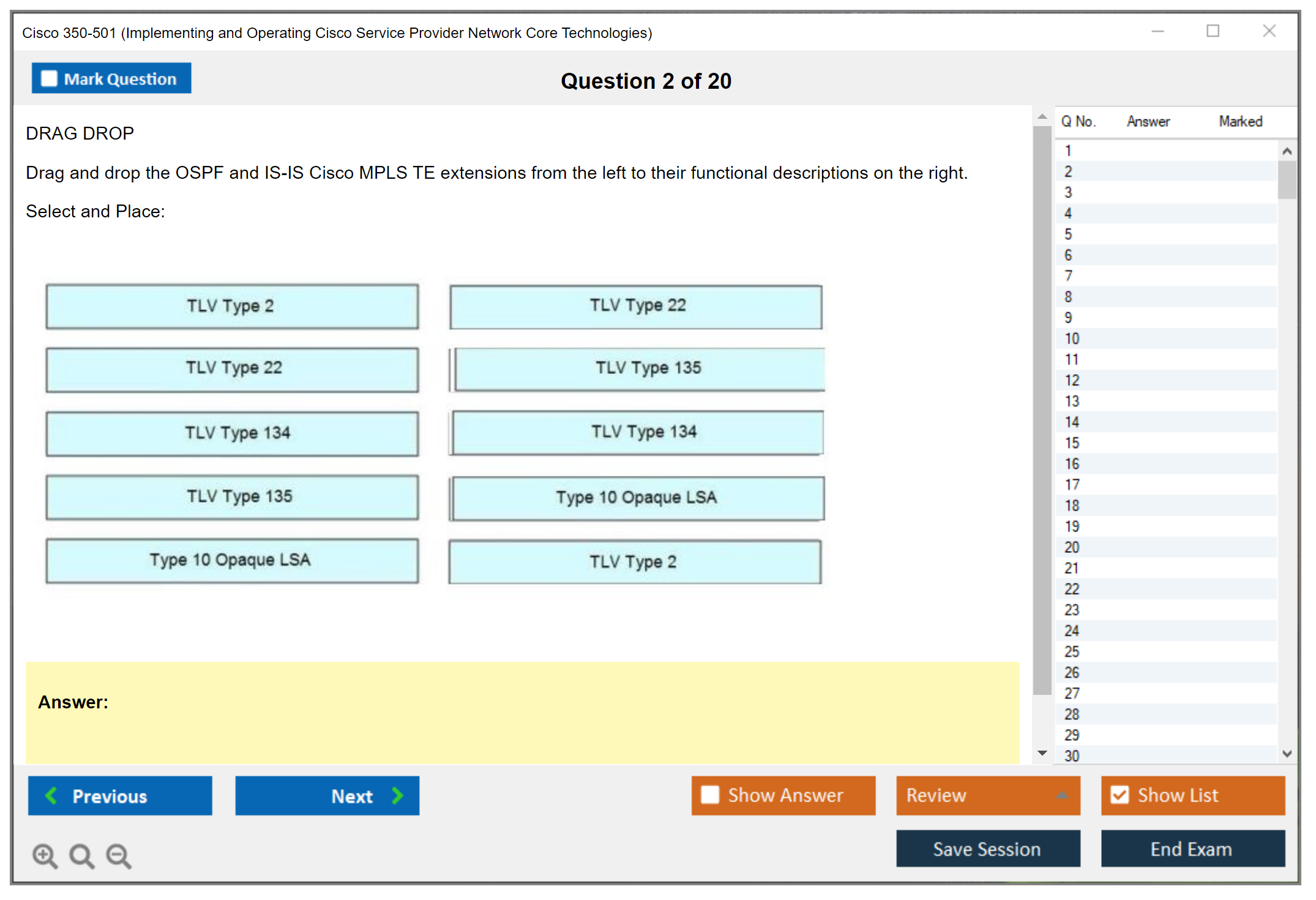This screenshot has height=900, width=1316.
Task: Open the Review dropdown menu
Action: click(x=1062, y=795)
